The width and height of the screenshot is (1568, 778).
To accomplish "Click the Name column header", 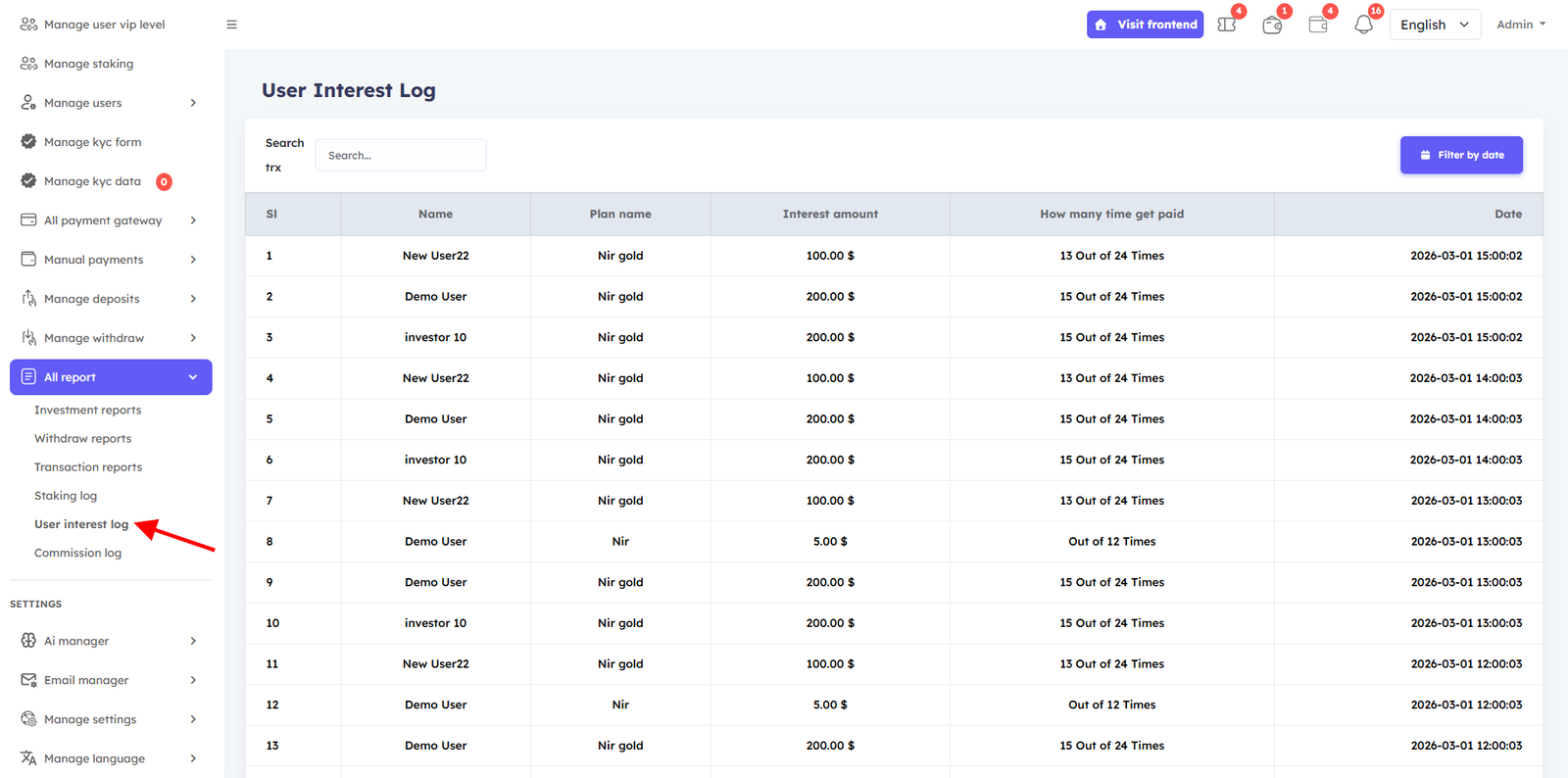I will point(435,214).
